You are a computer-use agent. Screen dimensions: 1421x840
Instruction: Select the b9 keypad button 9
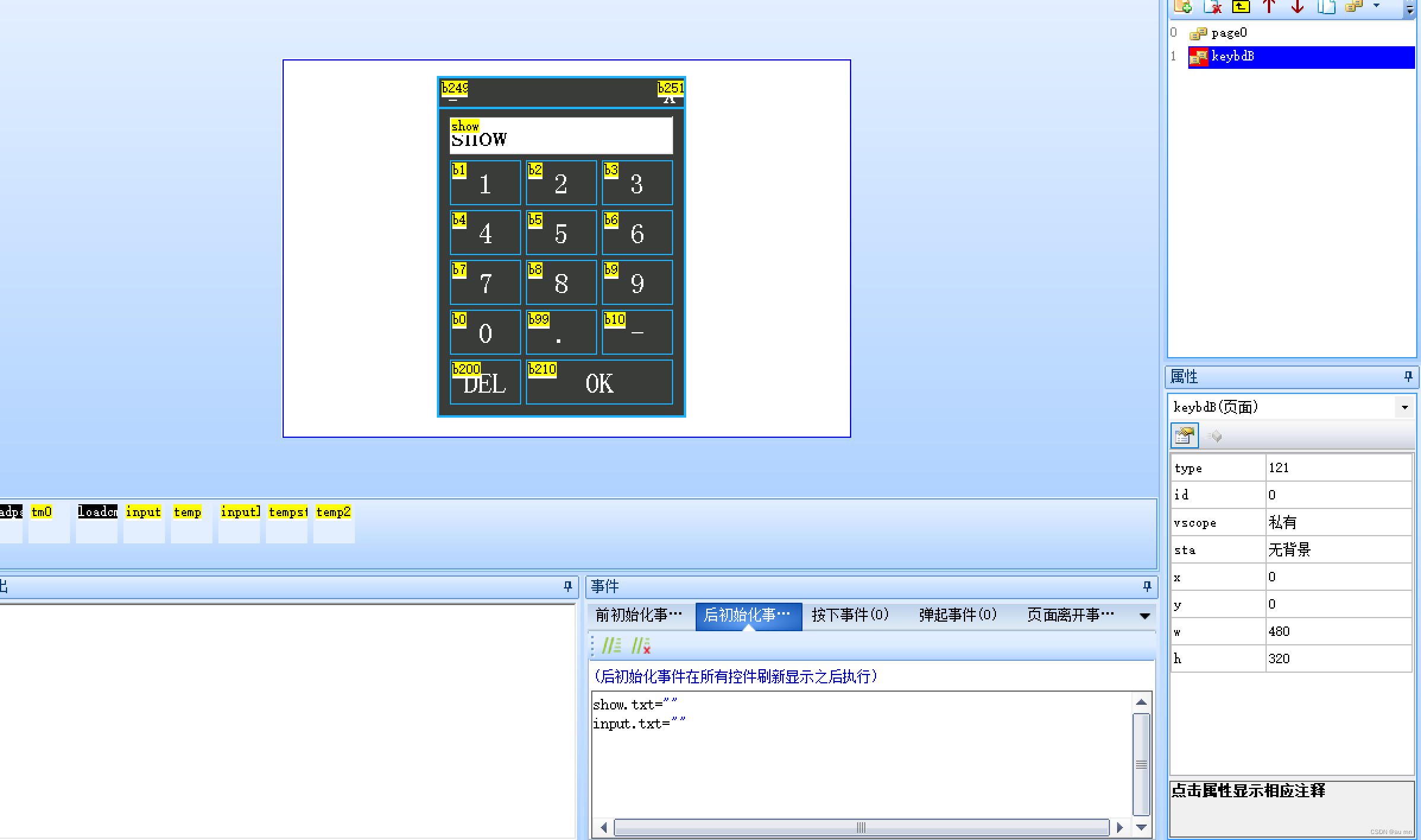coord(637,282)
